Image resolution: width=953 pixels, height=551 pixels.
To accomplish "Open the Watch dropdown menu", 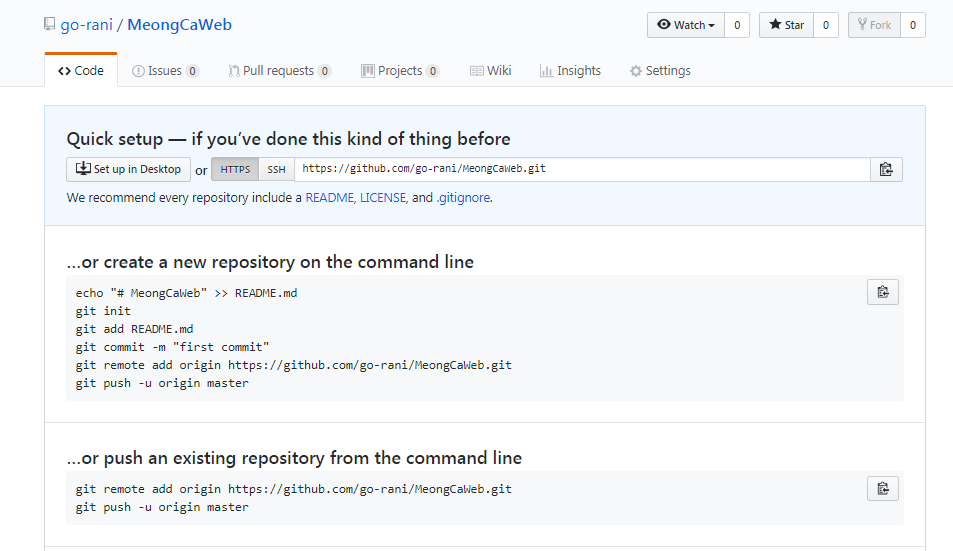I will [686, 25].
